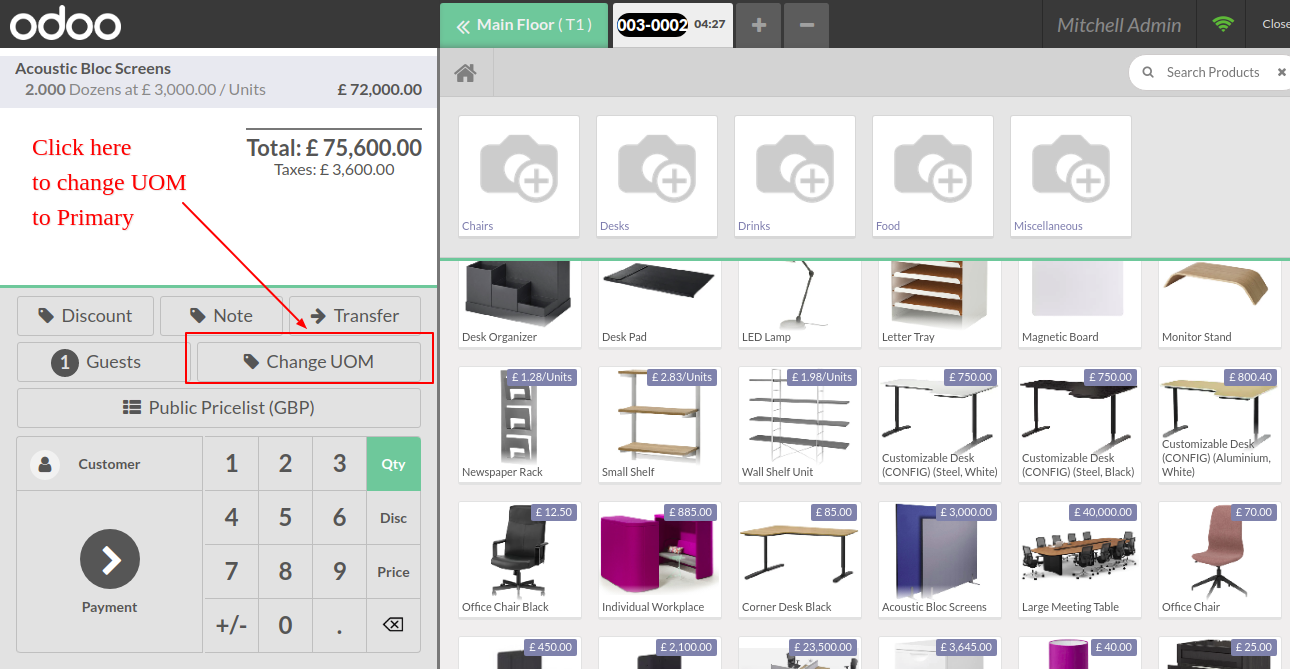
Task: Add Individual Workplace product
Action: point(660,559)
